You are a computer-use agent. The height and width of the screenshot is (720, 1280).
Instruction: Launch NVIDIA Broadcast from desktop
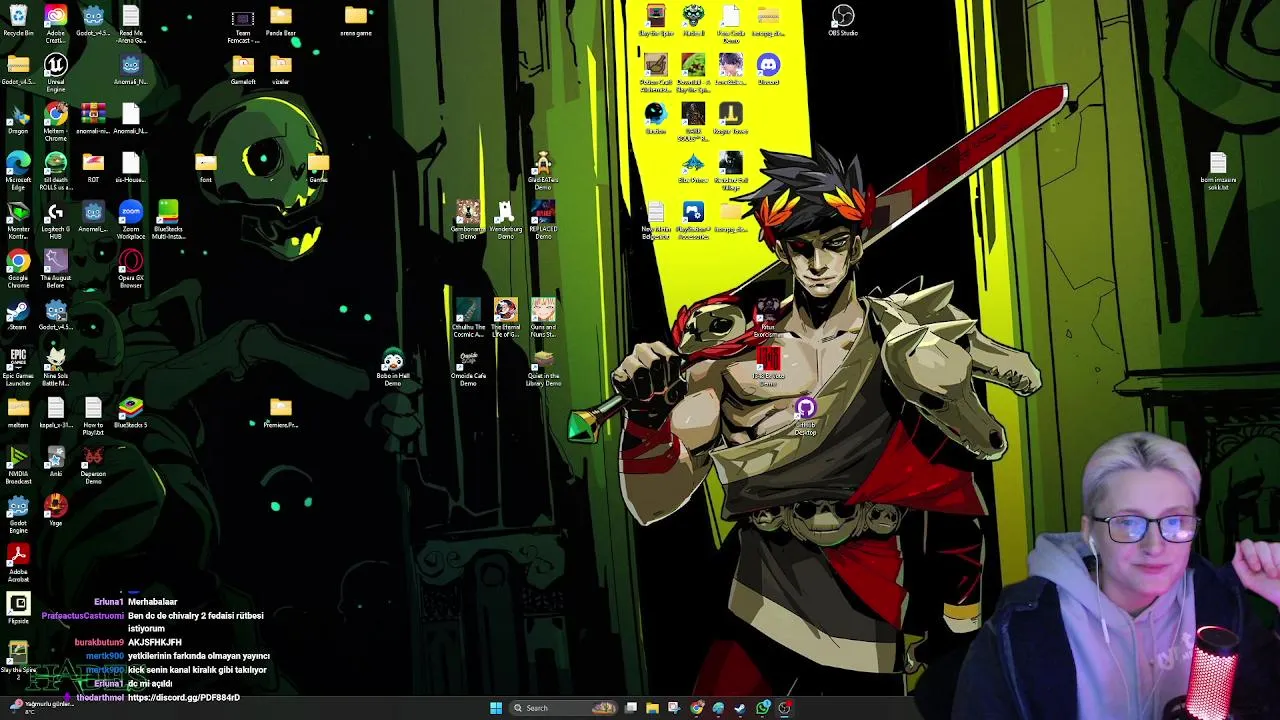point(18,465)
